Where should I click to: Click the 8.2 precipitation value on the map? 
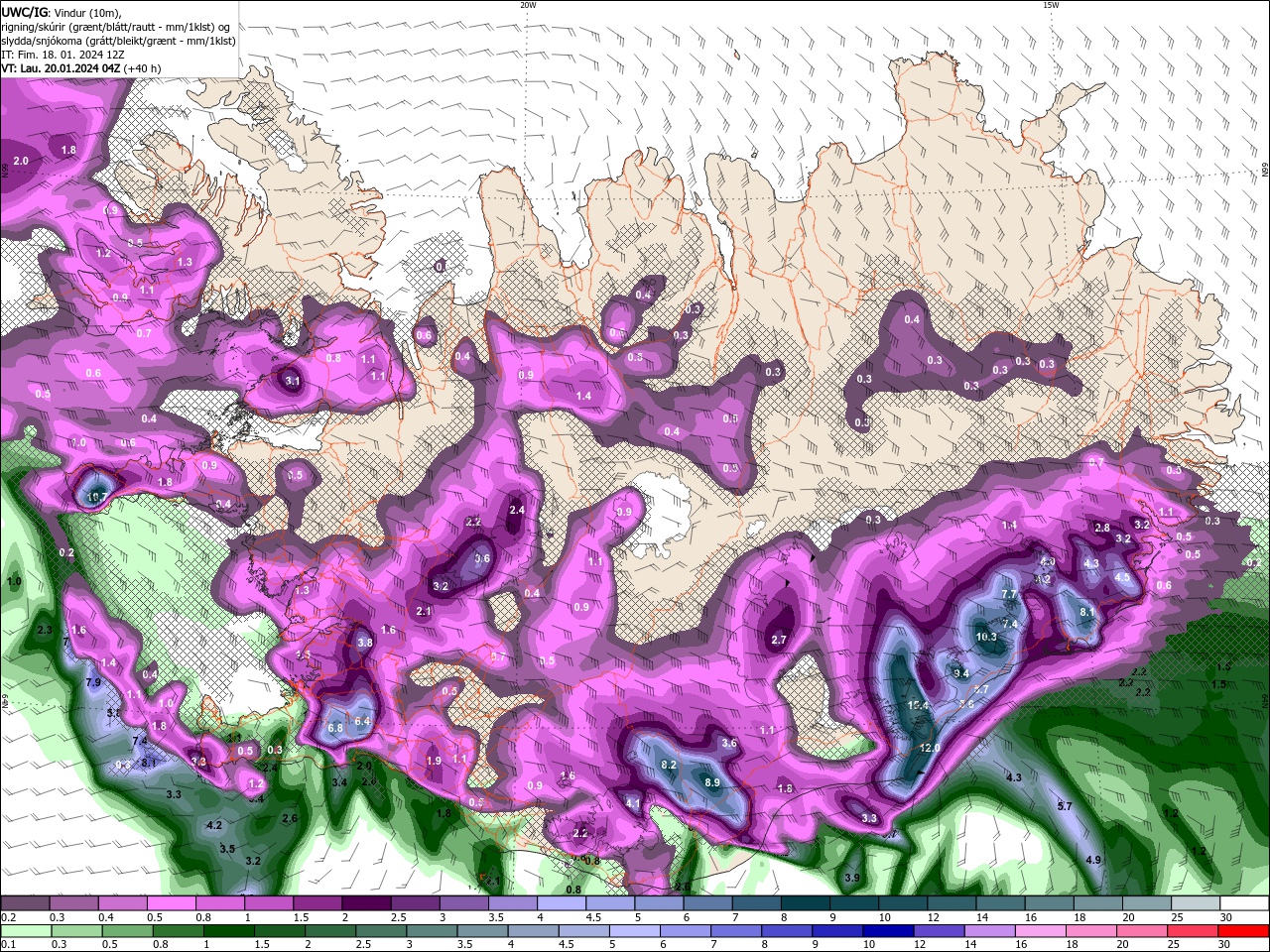(x=669, y=765)
